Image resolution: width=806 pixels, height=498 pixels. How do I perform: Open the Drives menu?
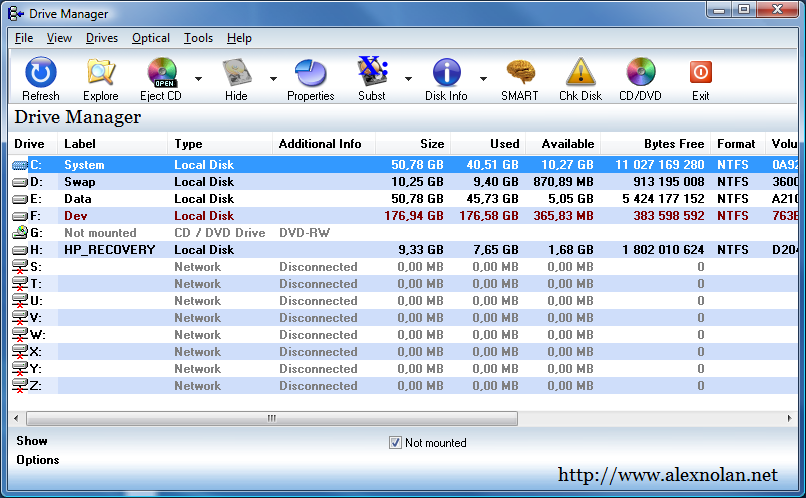102,38
